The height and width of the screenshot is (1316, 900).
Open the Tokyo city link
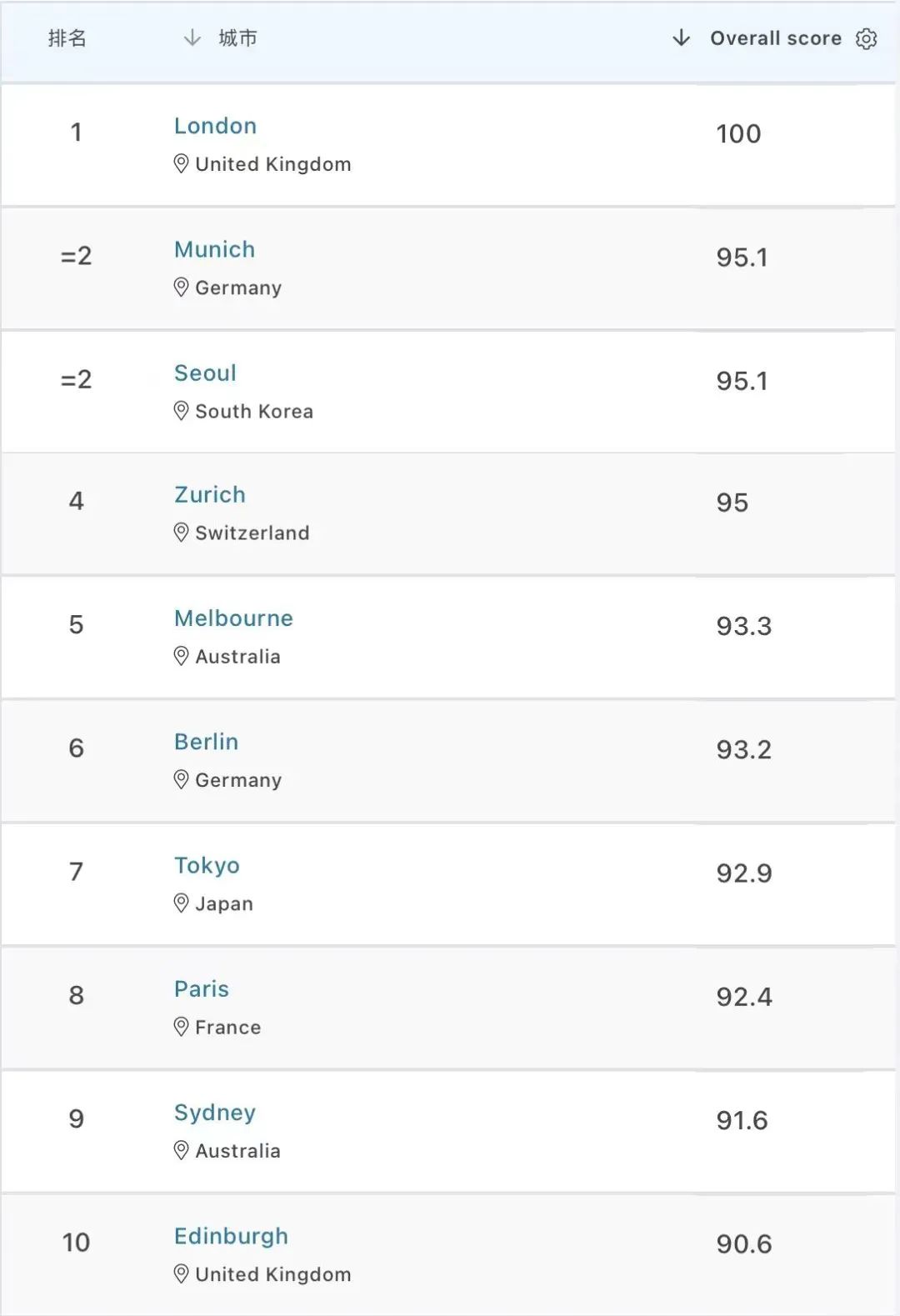[207, 865]
